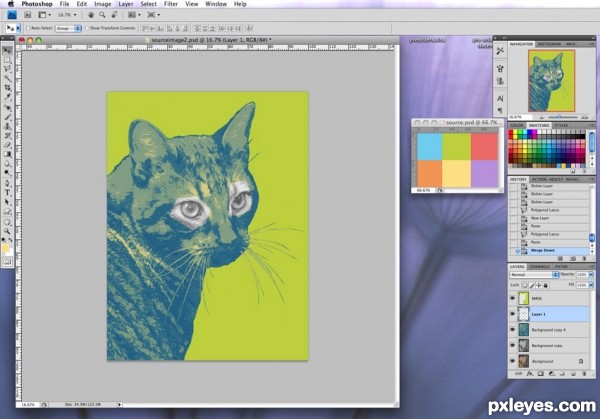This screenshot has width=600, height=419.
Task: Click the Navigator preview thumbnail
Action: [x=551, y=81]
